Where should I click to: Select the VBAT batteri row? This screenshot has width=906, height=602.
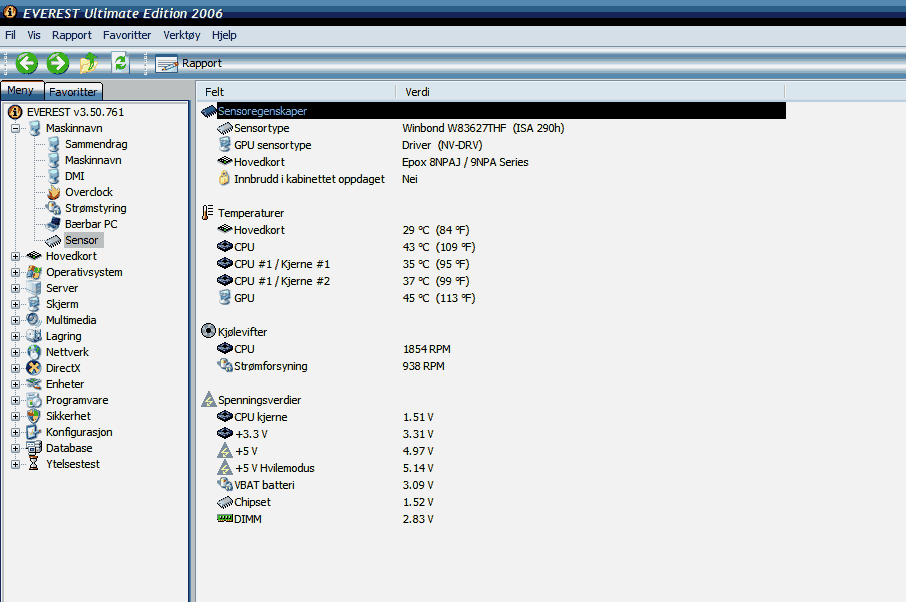click(493, 485)
